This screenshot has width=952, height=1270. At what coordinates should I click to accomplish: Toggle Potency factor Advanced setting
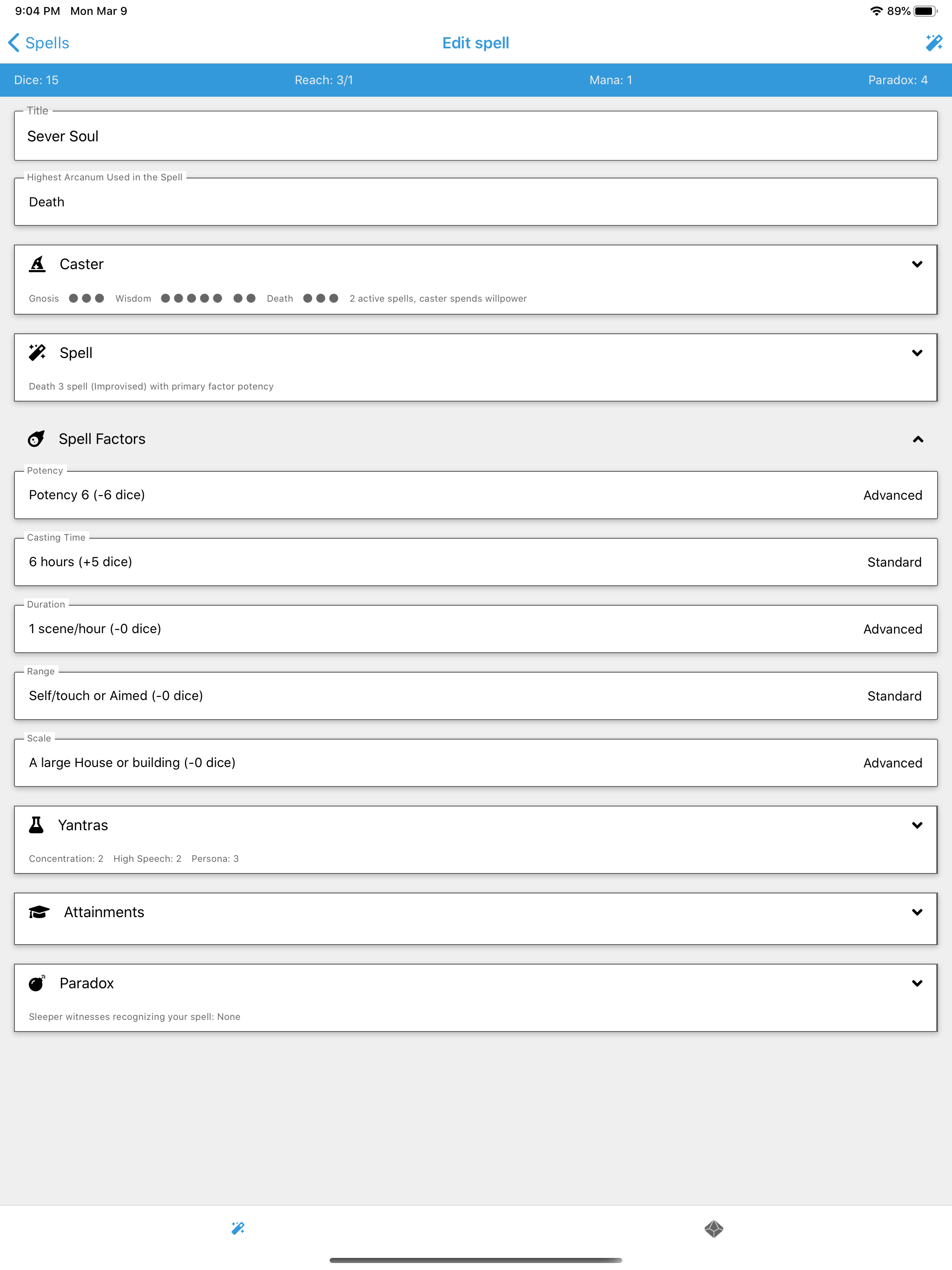(x=893, y=495)
